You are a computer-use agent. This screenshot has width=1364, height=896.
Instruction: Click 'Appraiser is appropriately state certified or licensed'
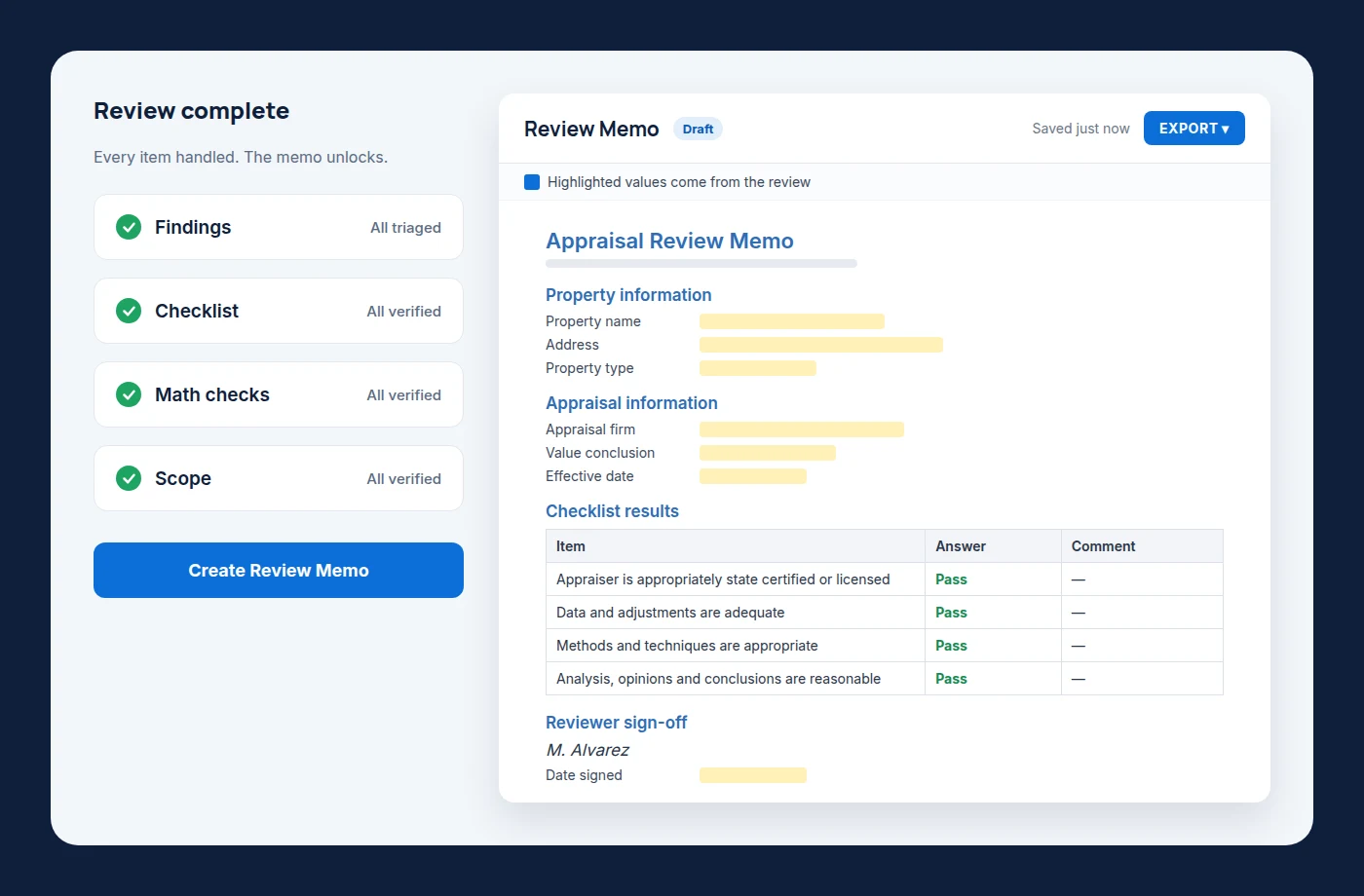(723, 579)
